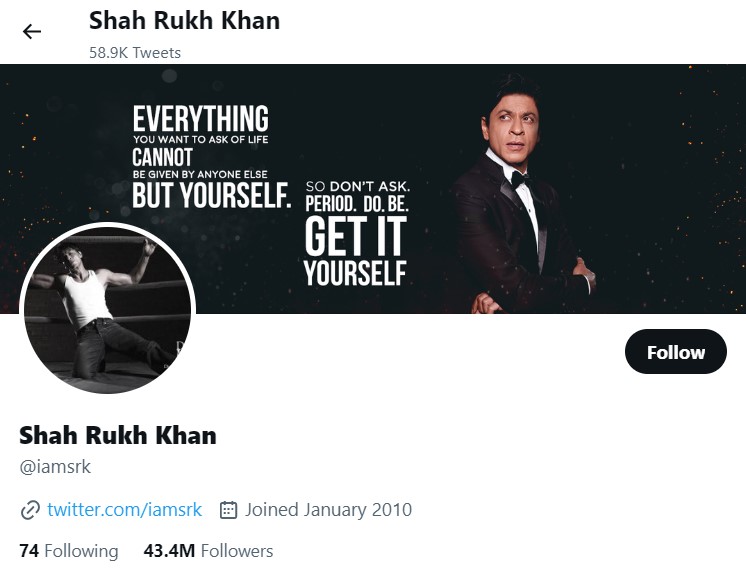View the 43.4M Followers list

208,551
